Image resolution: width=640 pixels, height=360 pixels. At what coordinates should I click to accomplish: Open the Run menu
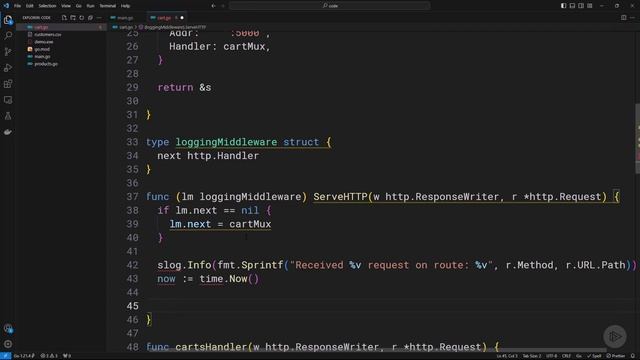[90, 6]
